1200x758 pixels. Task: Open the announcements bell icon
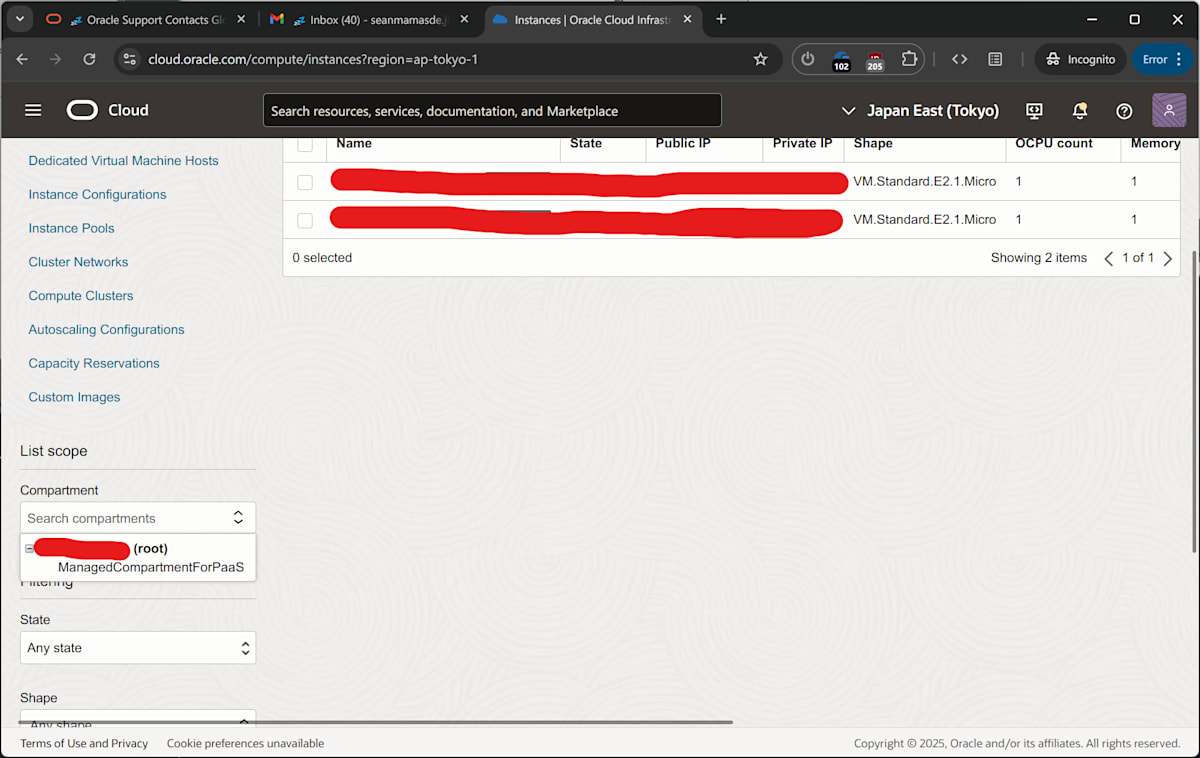coord(1080,110)
